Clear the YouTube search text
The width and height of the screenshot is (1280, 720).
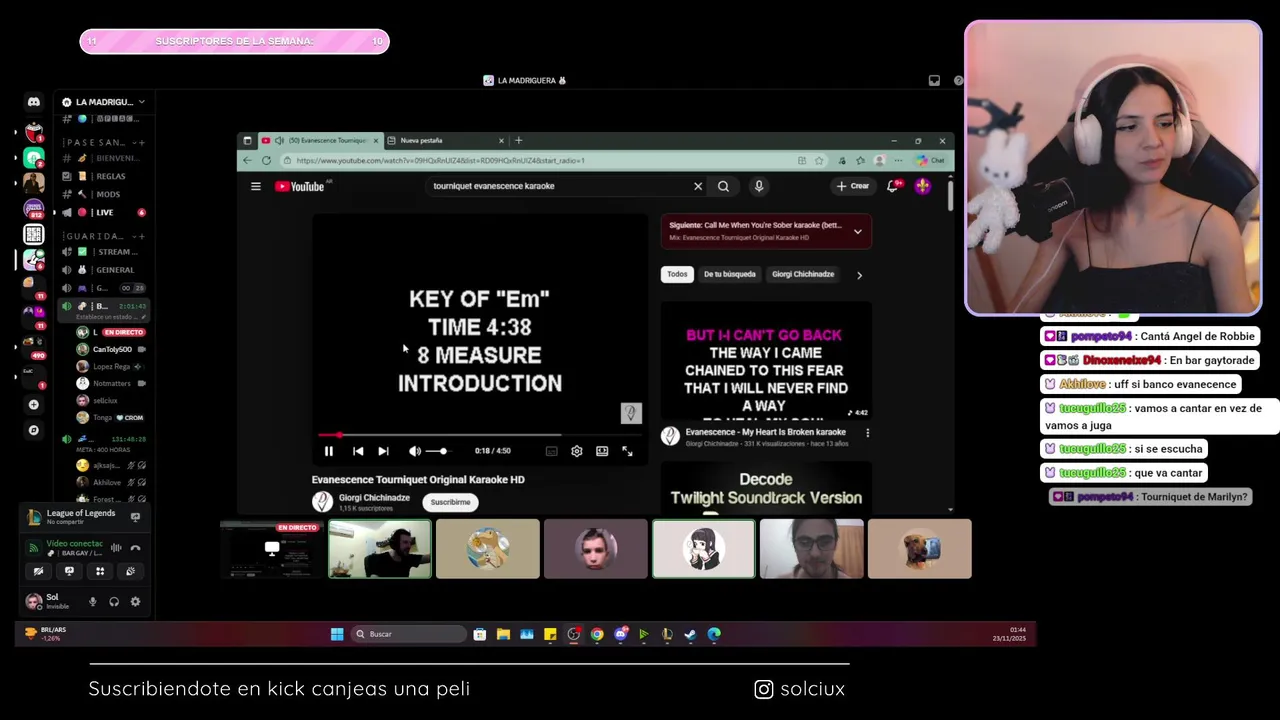tap(698, 186)
